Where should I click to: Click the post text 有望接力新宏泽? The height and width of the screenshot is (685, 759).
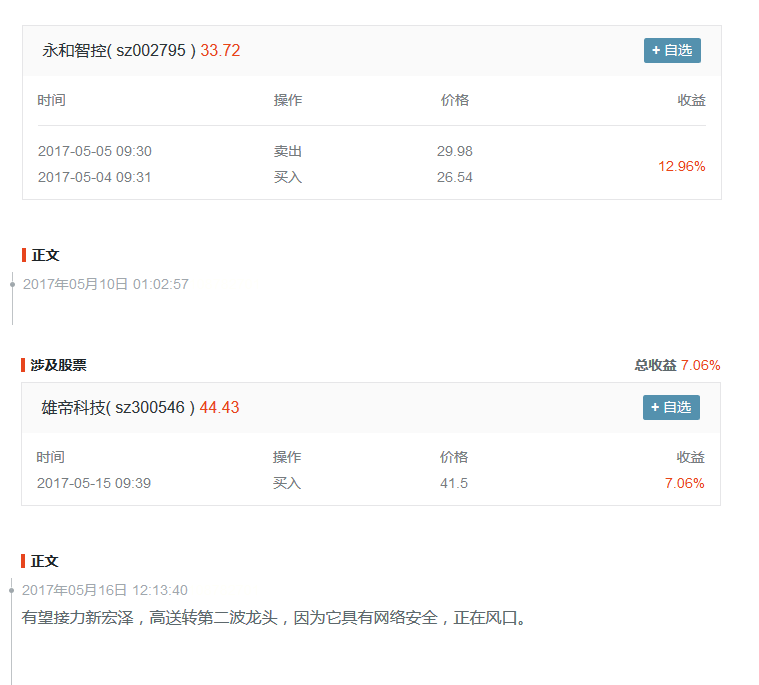273,618
